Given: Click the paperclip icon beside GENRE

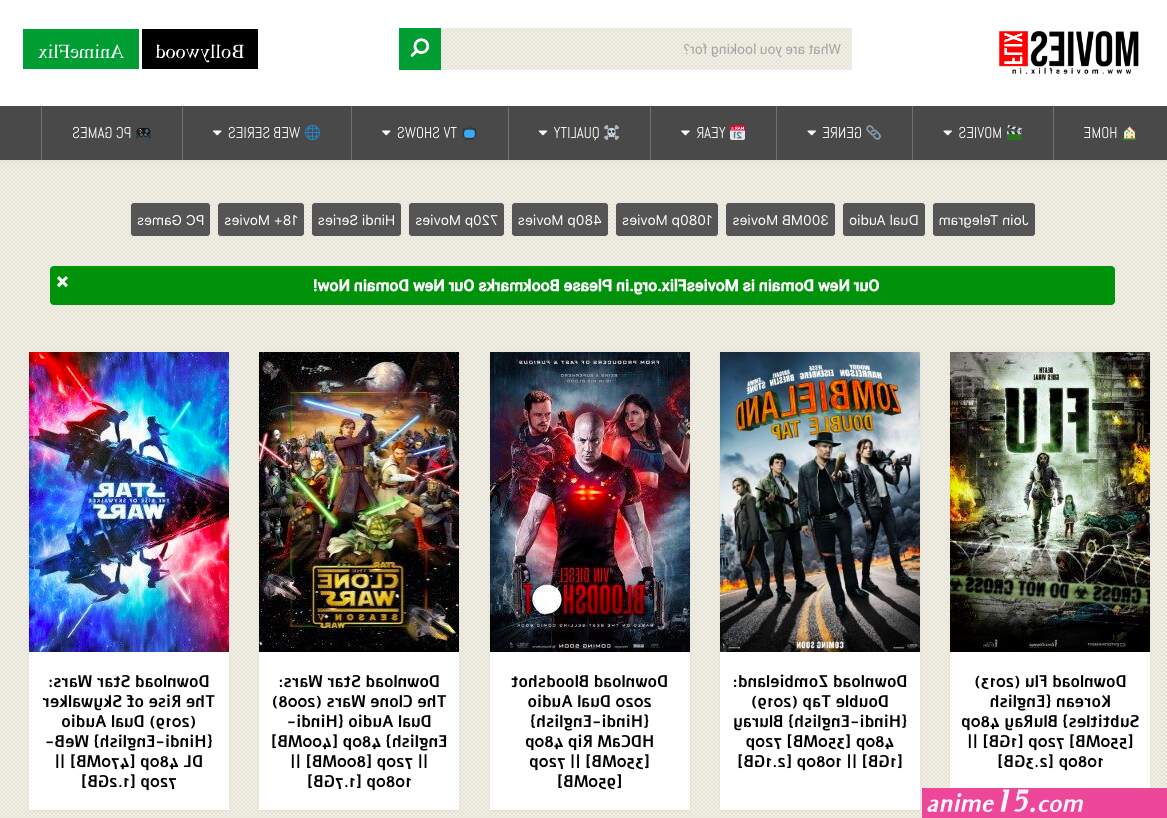Looking at the screenshot, I should [874, 132].
